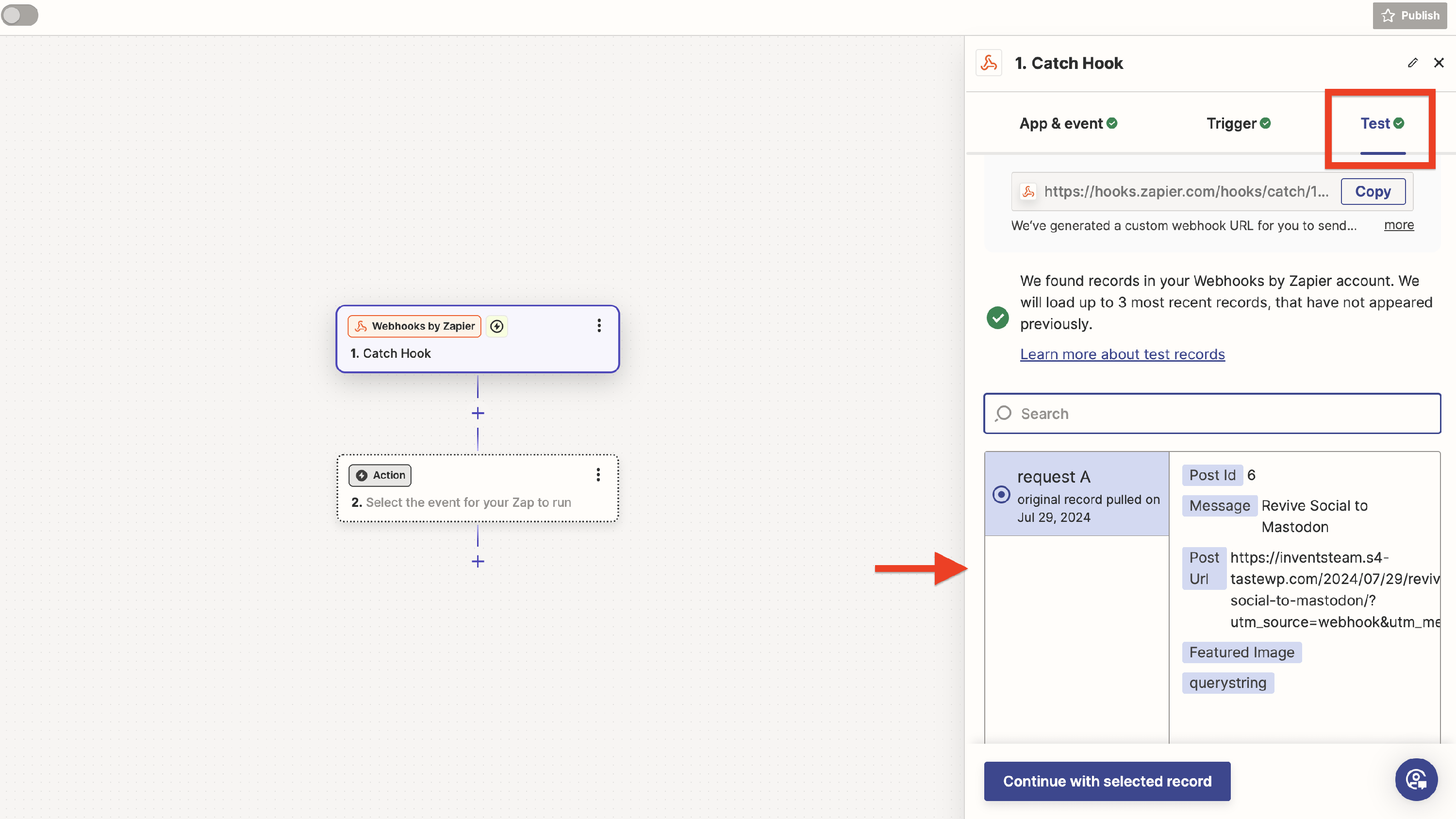This screenshot has height=819, width=1456.
Task: Close the Catch Hook side panel
Action: tap(1439, 63)
